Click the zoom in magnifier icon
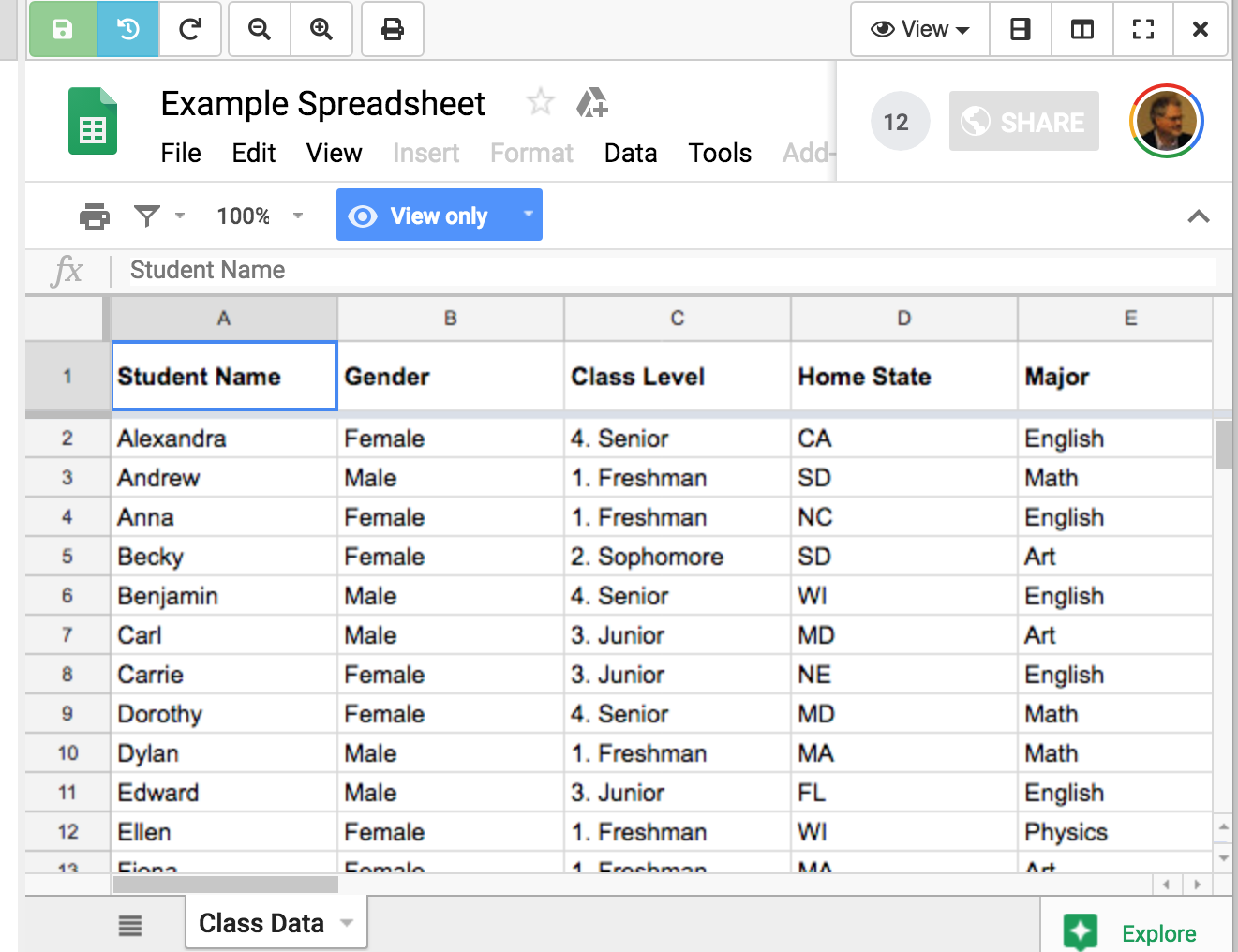This screenshot has width=1238, height=952. click(x=321, y=30)
